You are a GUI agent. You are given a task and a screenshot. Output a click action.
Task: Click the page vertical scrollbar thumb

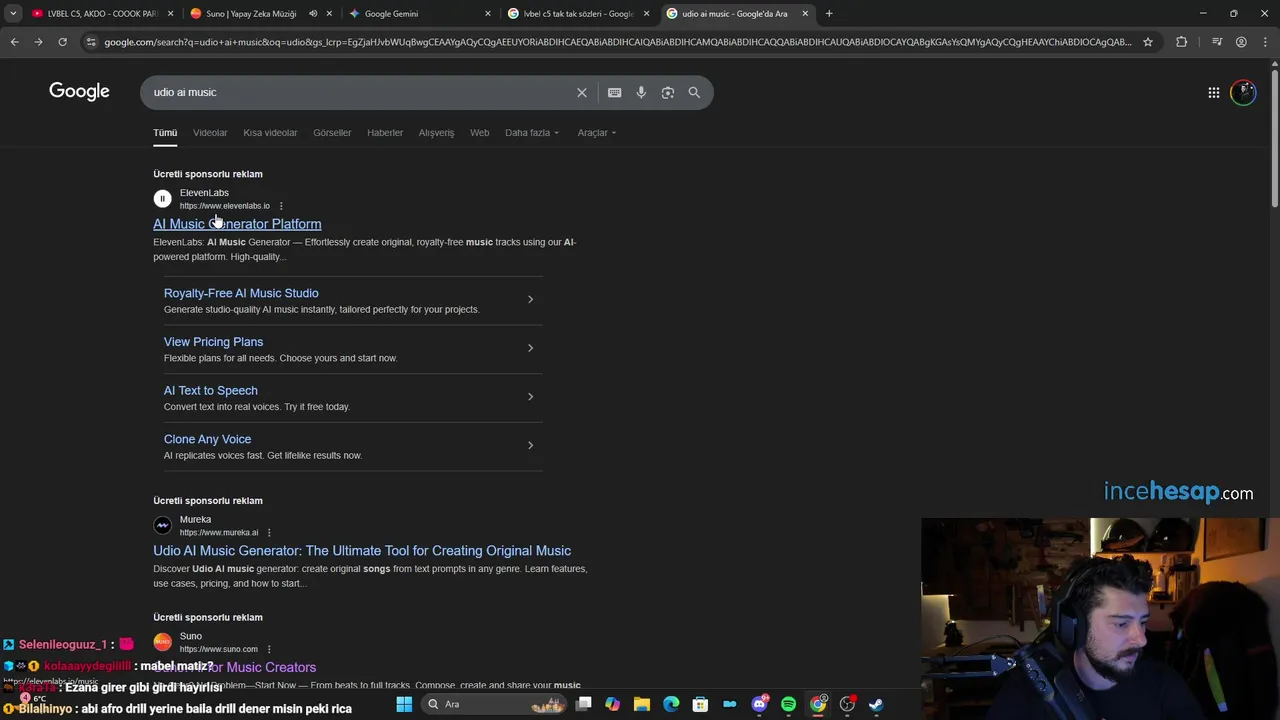1274,136
